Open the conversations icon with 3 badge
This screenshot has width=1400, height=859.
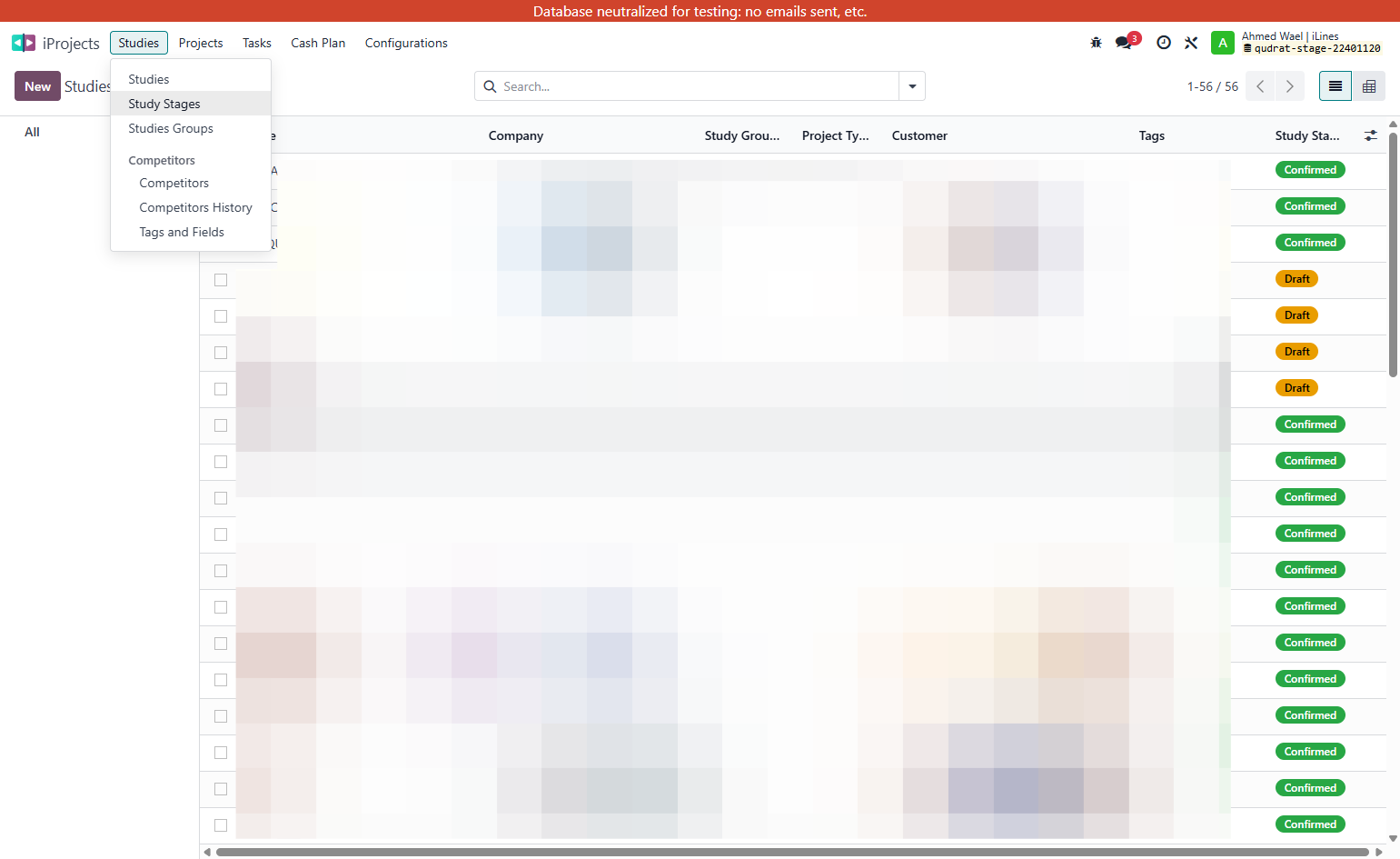1127,42
